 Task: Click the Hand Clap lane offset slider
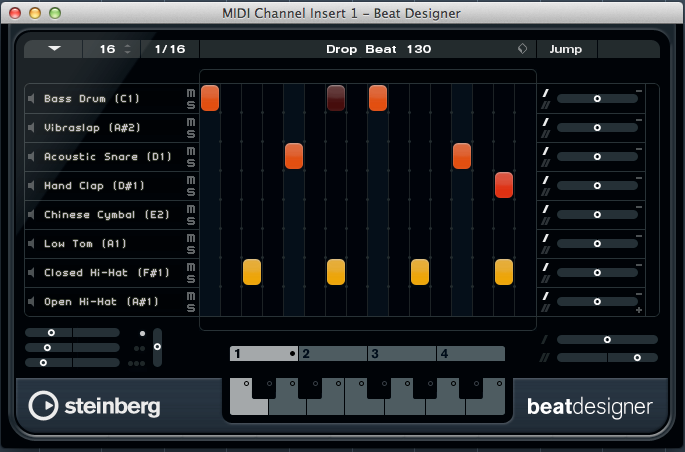597,186
